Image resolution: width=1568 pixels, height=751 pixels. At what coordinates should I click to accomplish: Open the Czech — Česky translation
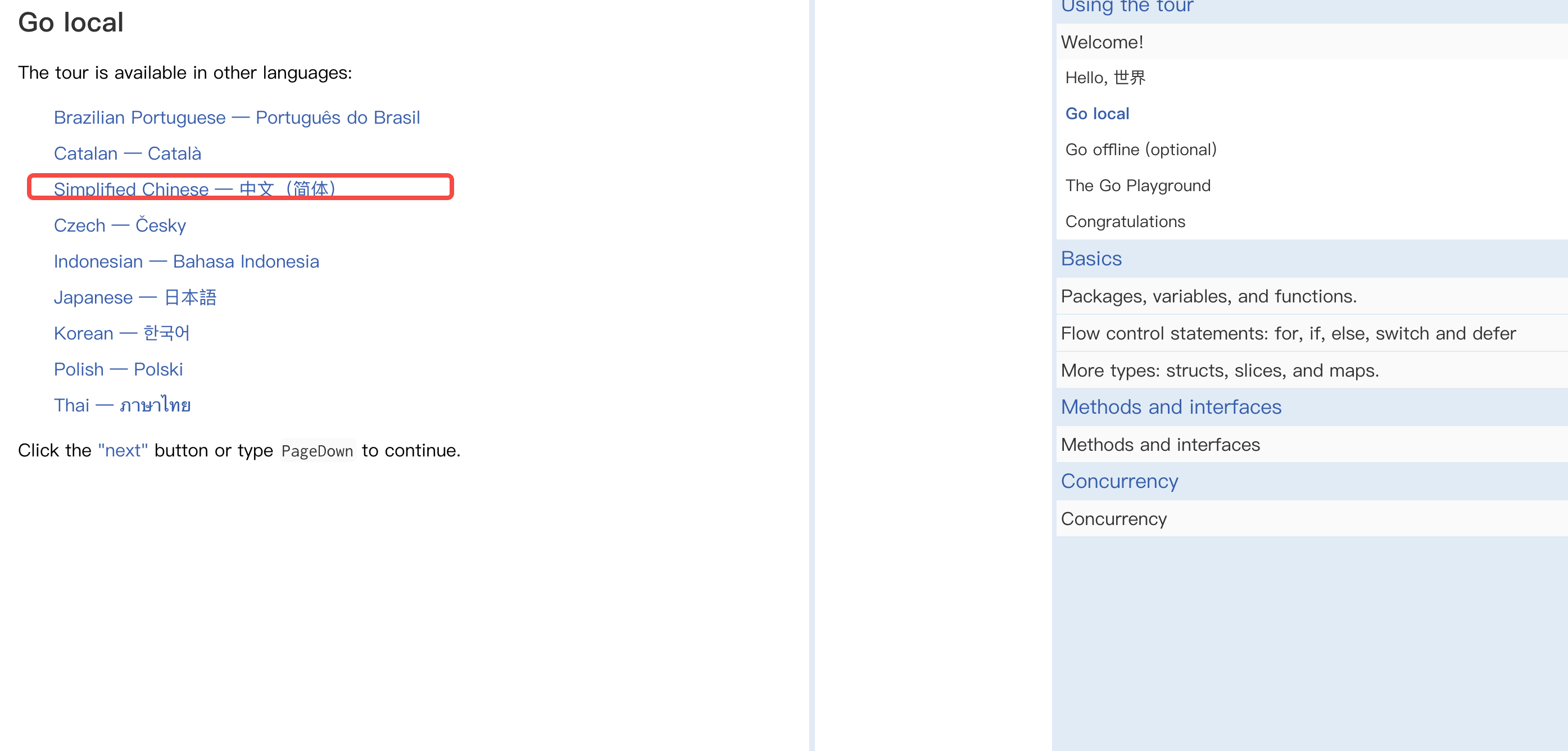119,225
